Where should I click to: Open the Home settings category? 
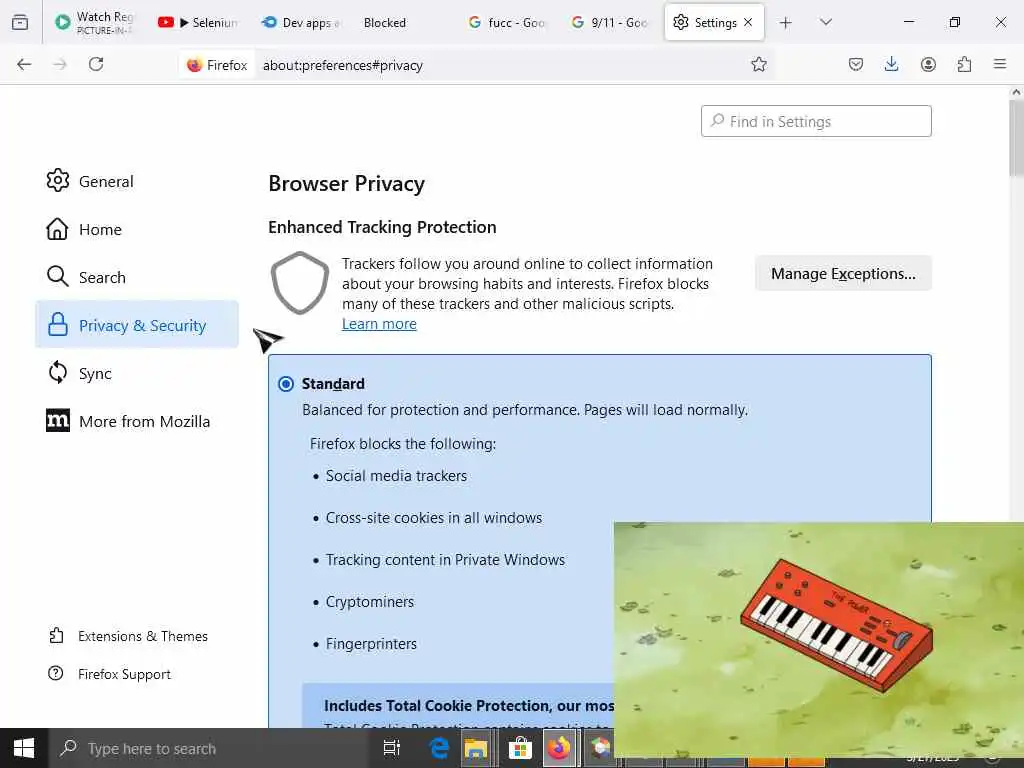tap(137, 229)
